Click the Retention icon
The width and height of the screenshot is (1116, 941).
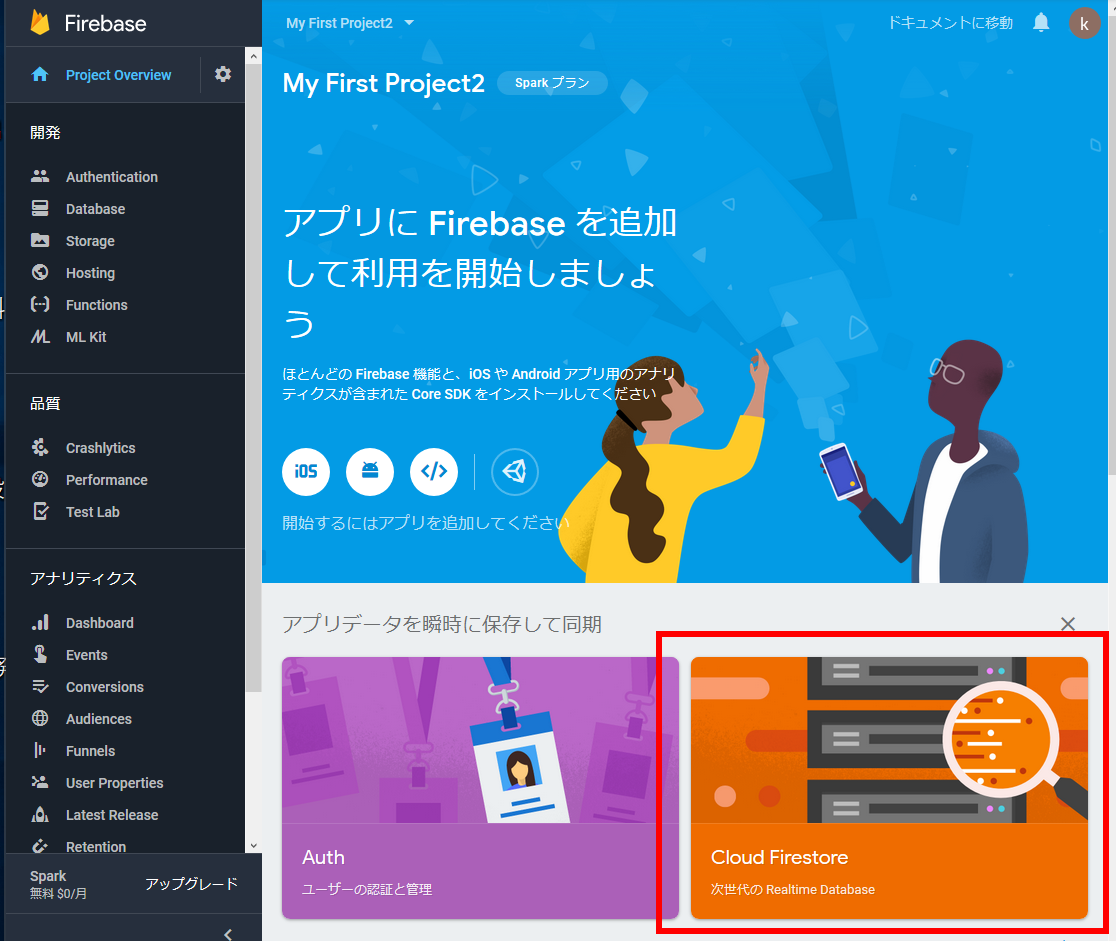(40, 846)
